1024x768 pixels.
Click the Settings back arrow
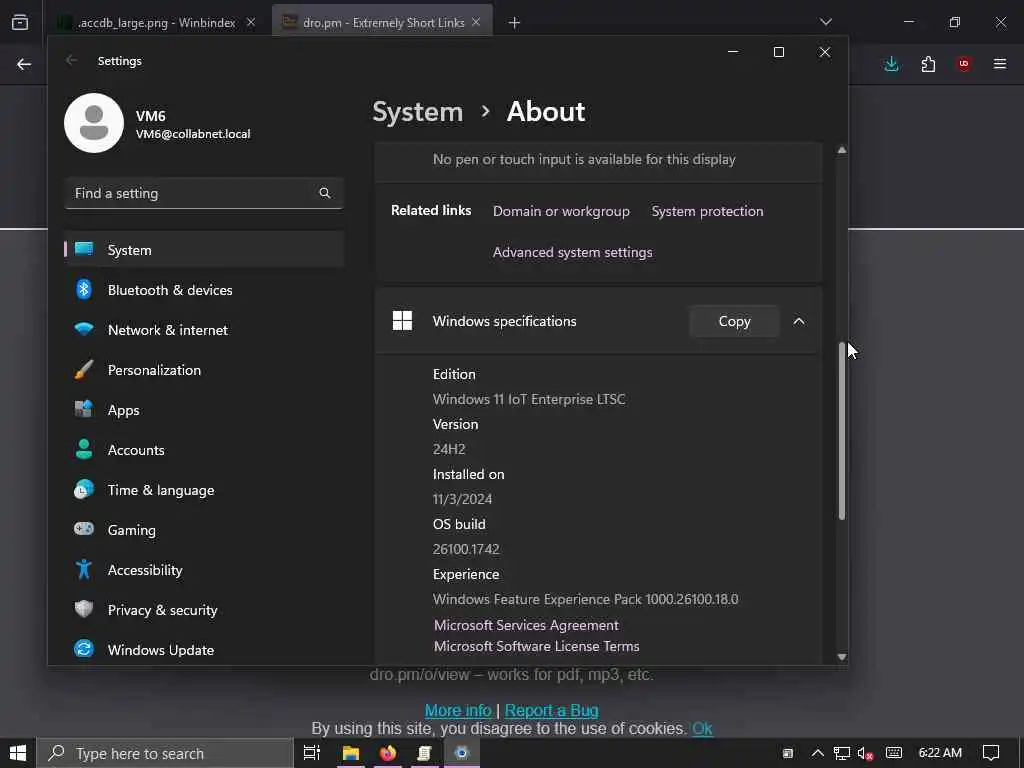pyautogui.click(x=71, y=60)
